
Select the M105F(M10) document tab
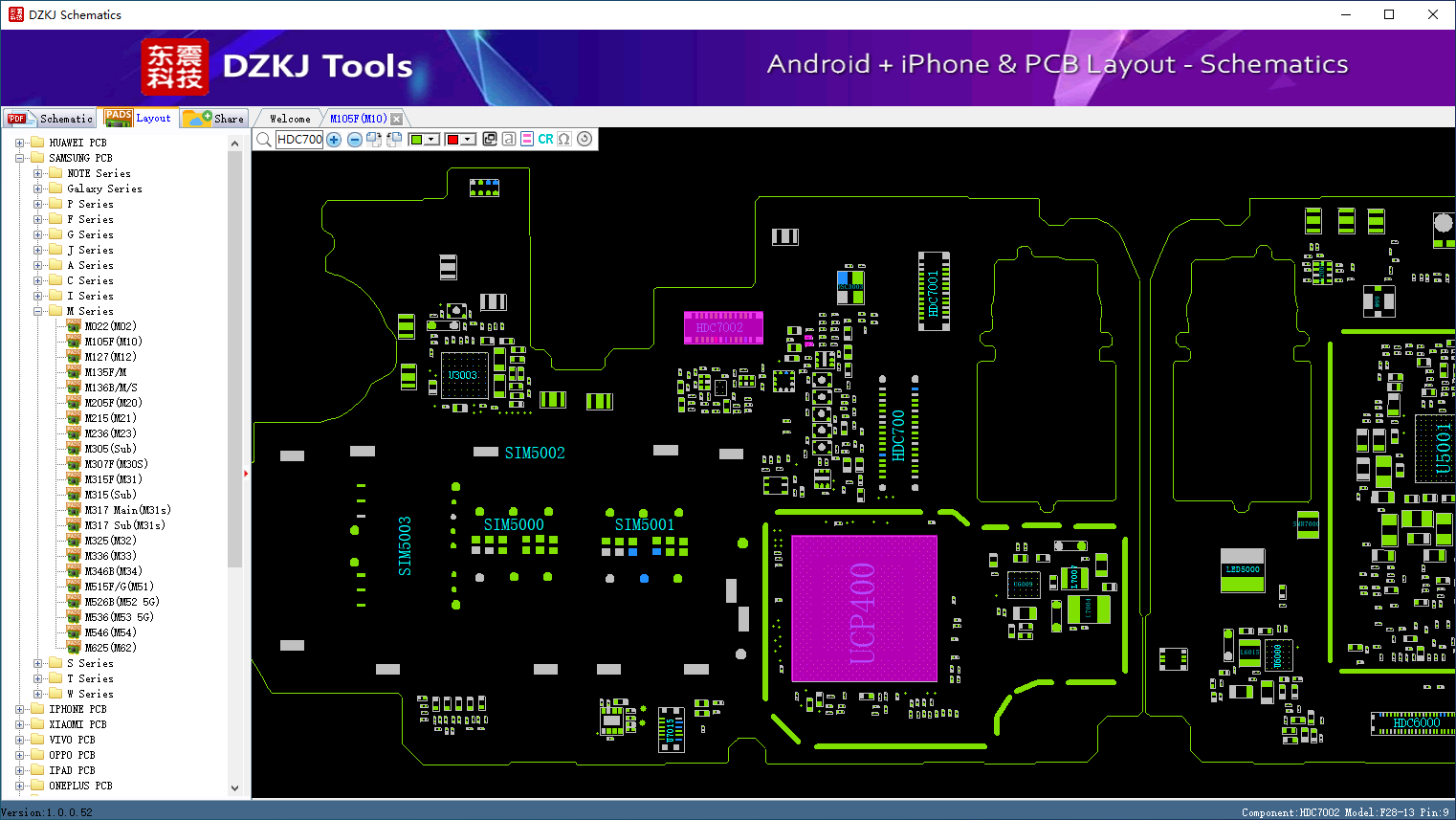pos(359,119)
